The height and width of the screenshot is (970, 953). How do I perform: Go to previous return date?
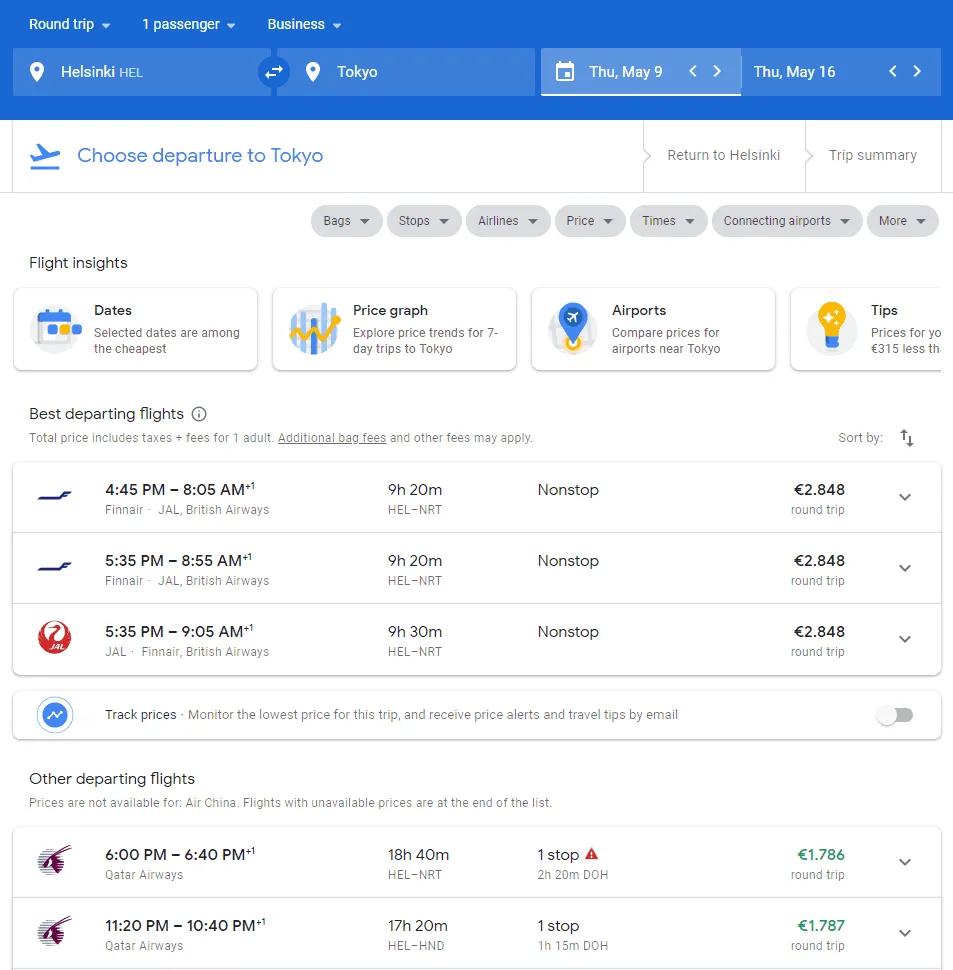coord(893,72)
